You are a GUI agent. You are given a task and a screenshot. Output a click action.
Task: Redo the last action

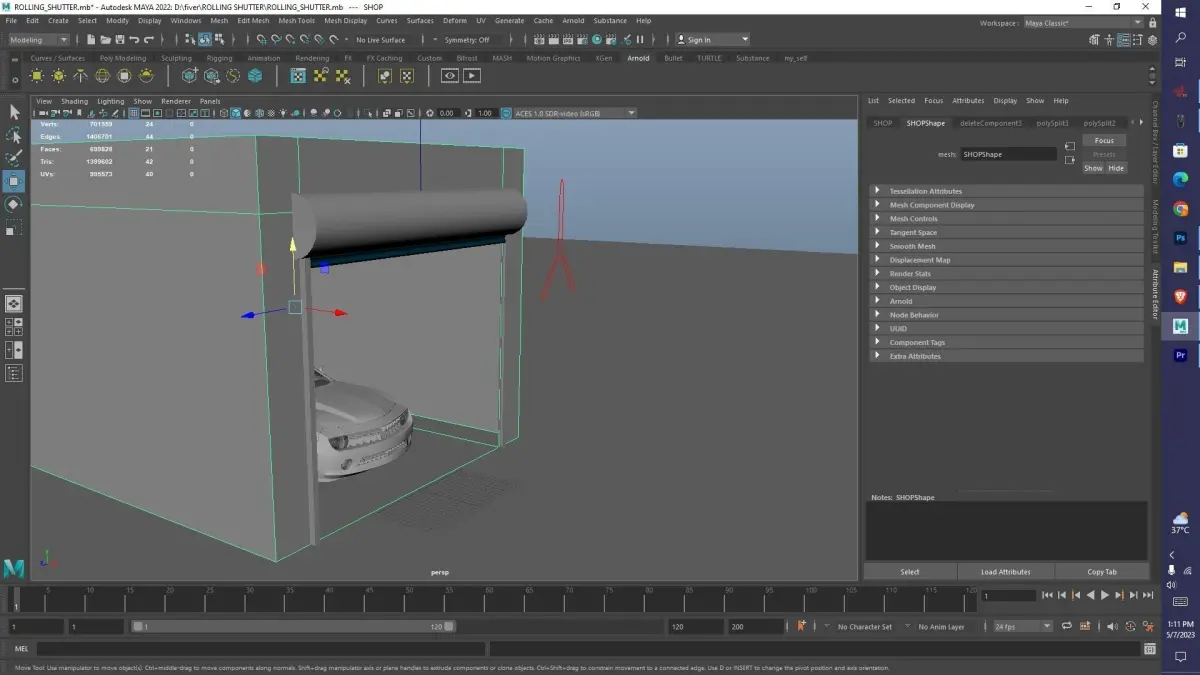(149, 40)
